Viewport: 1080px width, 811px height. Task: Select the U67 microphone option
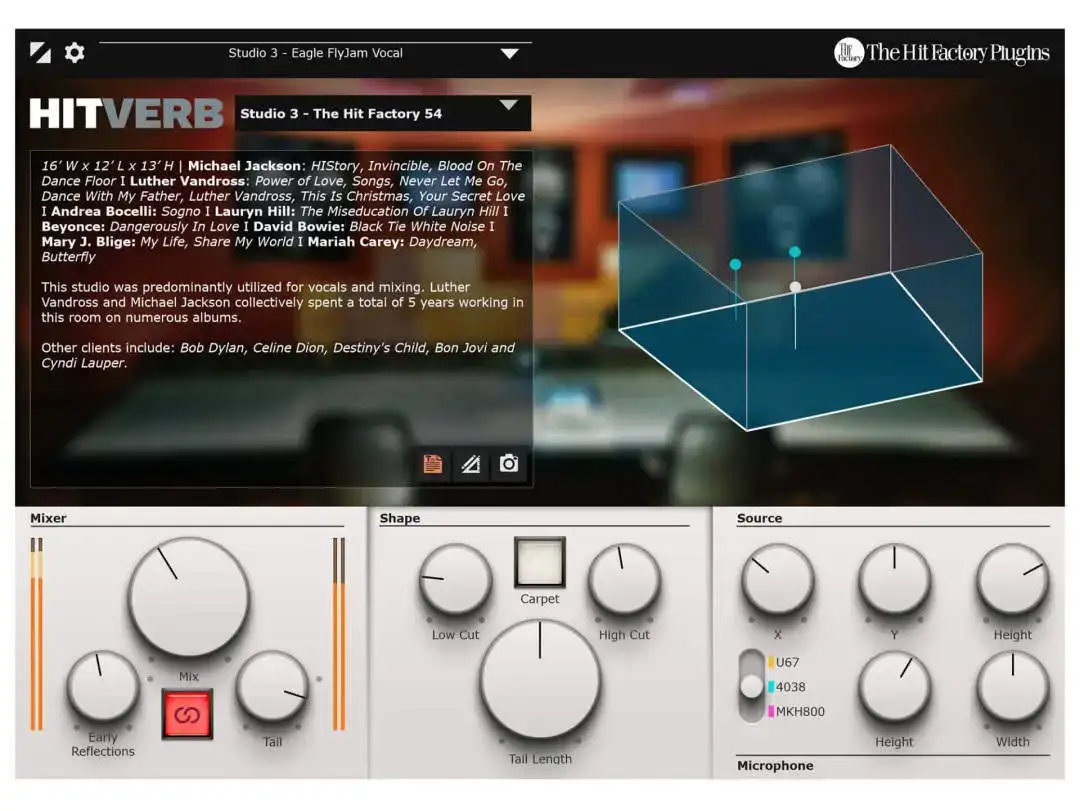pos(787,662)
